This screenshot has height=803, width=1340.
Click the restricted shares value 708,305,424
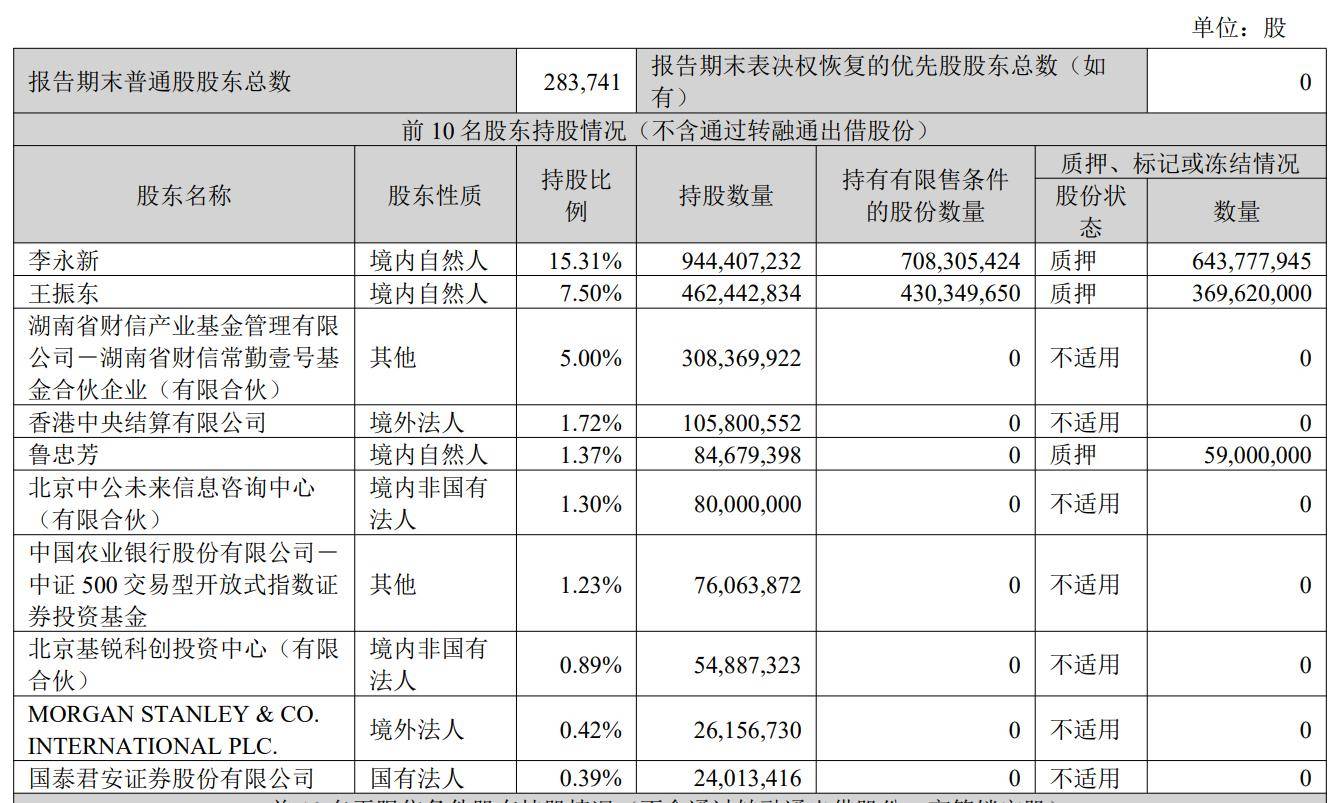click(x=959, y=261)
